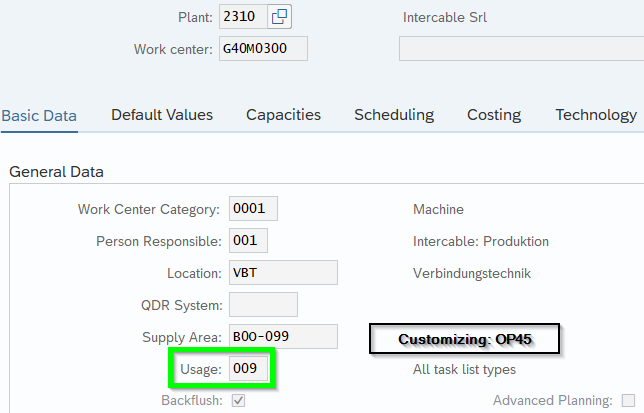Toggle the Backflush checkbox
The width and height of the screenshot is (644, 413).
pyautogui.click(x=238, y=401)
